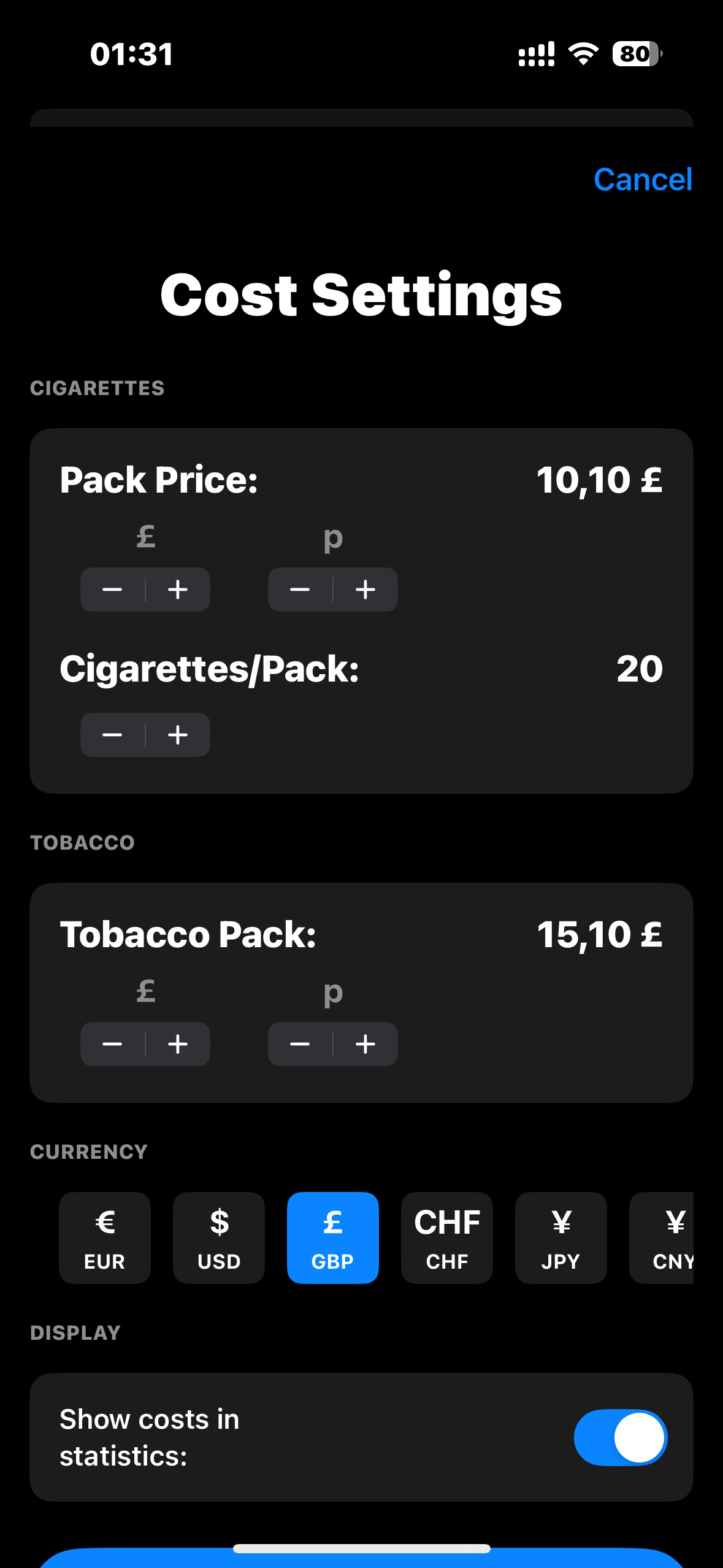The width and height of the screenshot is (723, 1568).
Task: Decrease tobacco pack price pounds
Action: coord(112,1044)
